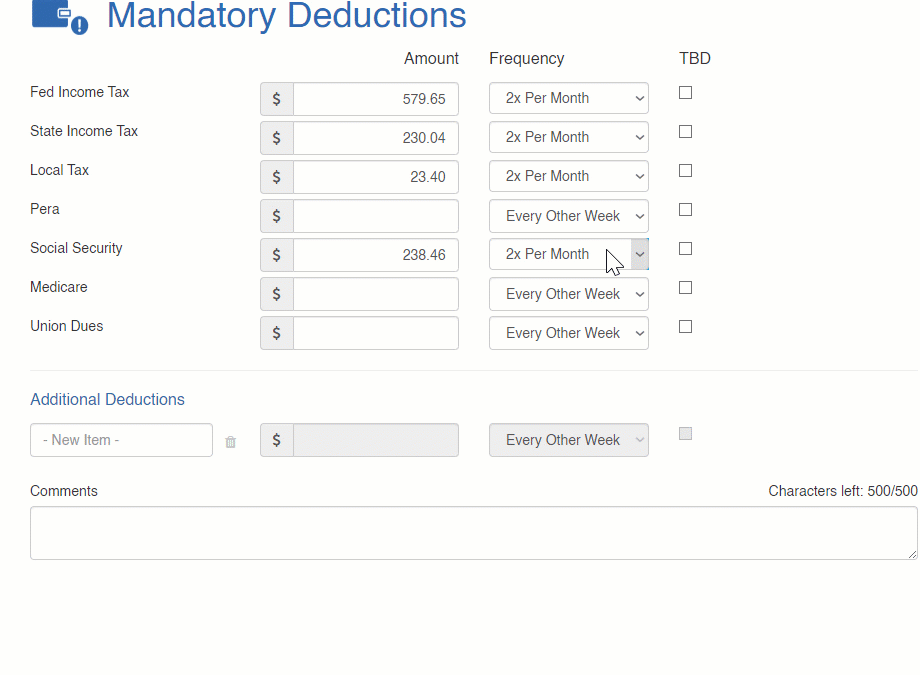Open the Medicare frequency dropdown
Viewport: 920px width, 675px height.
coord(568,293)
